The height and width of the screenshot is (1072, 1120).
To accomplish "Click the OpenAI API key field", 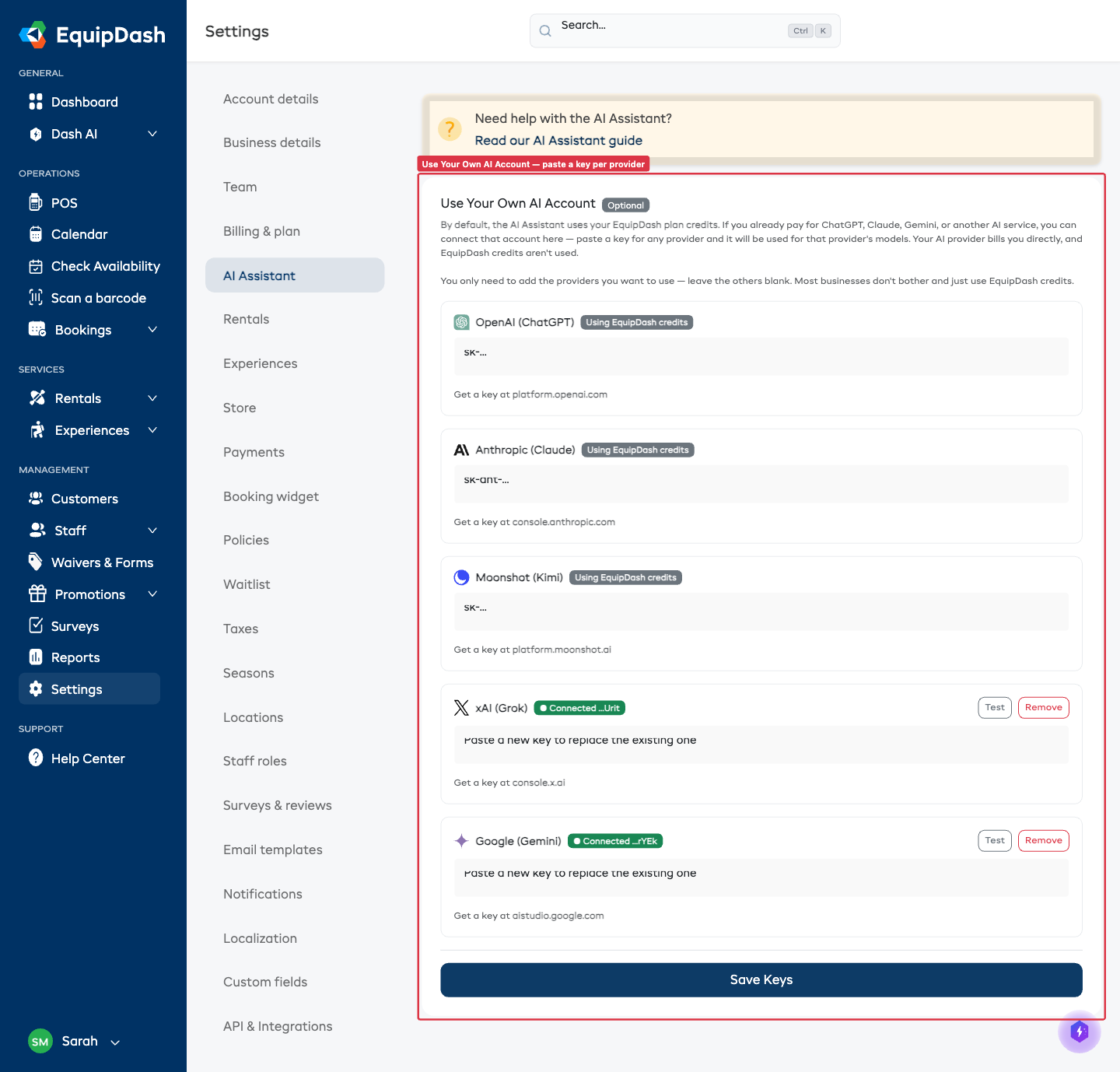I will click(x=761, y=356).
